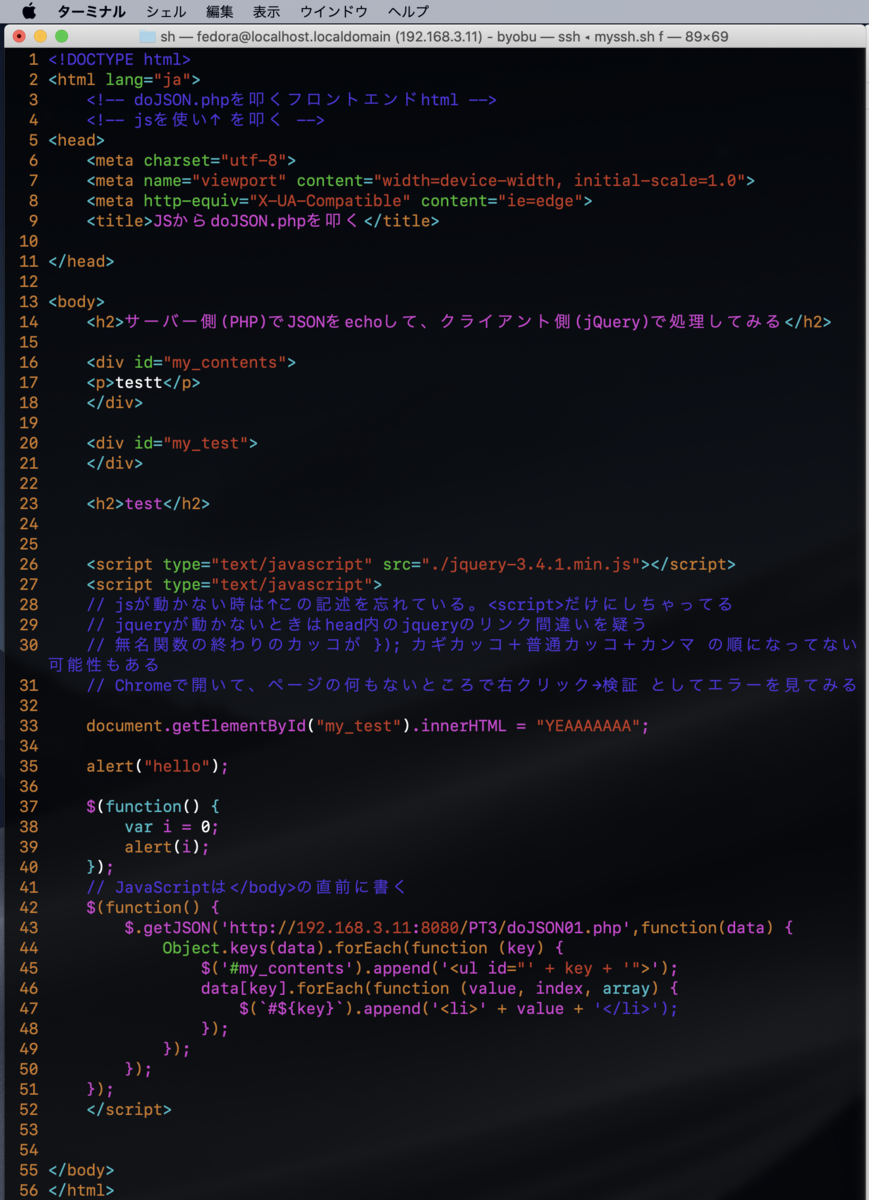
Task: Open the 表示 menu
Action: click(266, 12)
